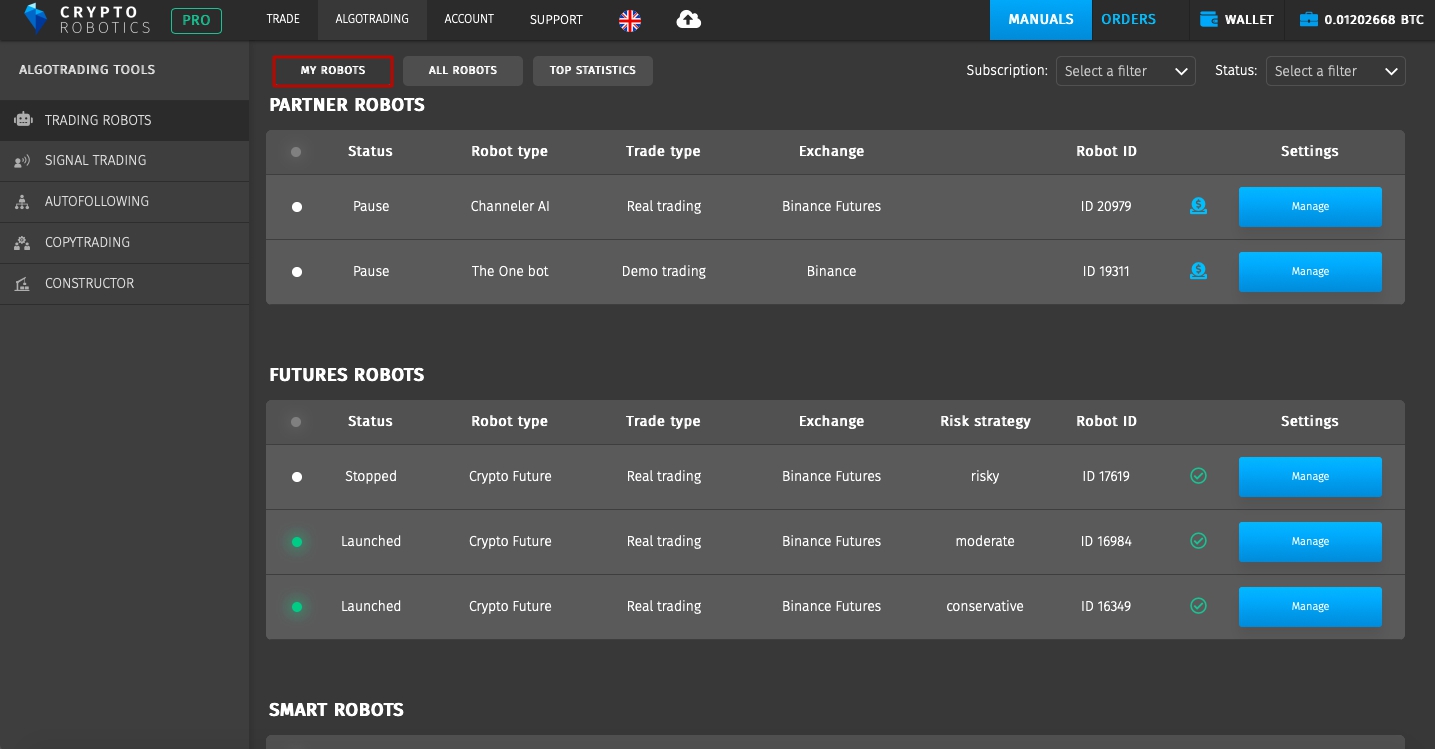Manage the risky robot ID 17619
Viewport: 1435px width, 749px height.
coord(1310,477)
